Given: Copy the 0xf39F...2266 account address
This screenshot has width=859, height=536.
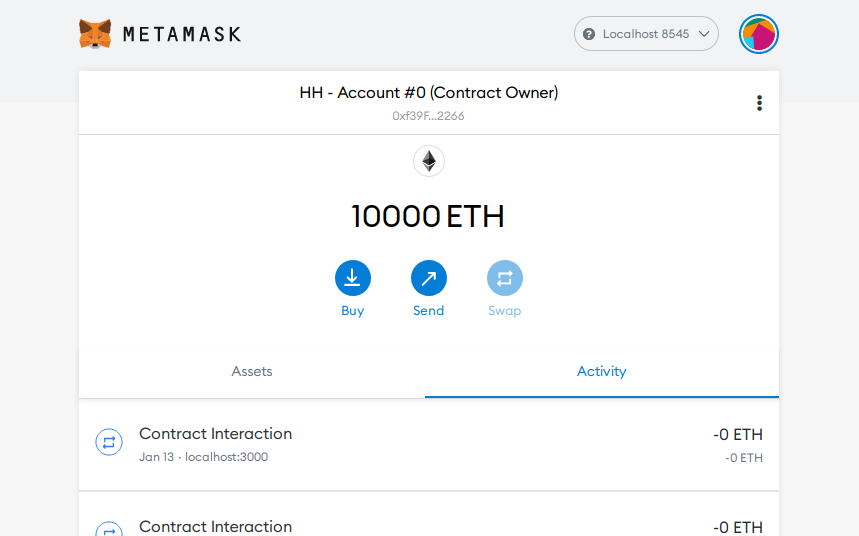Looking at the screenshot, I should (428, 116).
